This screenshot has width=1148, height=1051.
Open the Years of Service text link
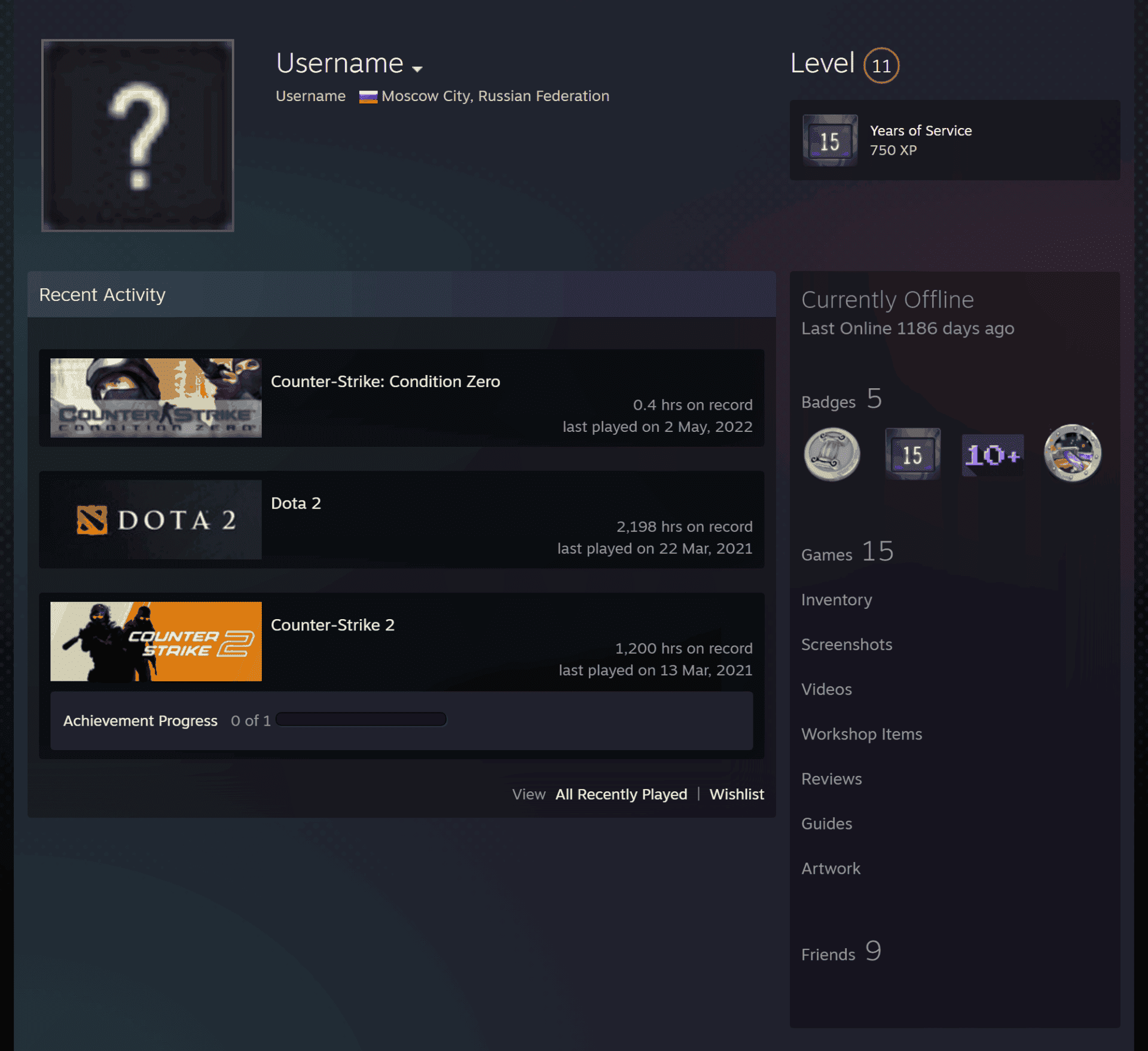point(920,130)
